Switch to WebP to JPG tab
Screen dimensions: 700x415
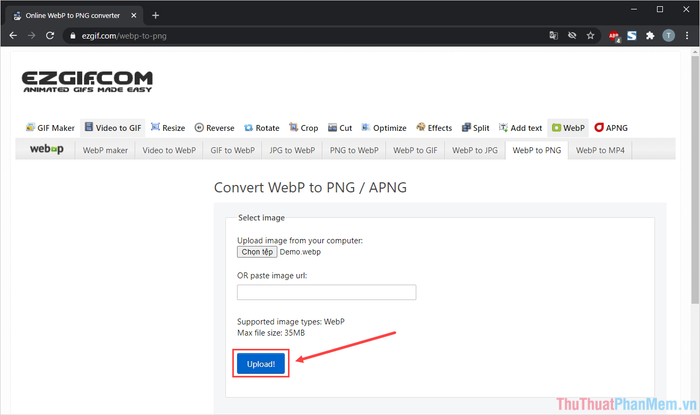coord(475,150)
